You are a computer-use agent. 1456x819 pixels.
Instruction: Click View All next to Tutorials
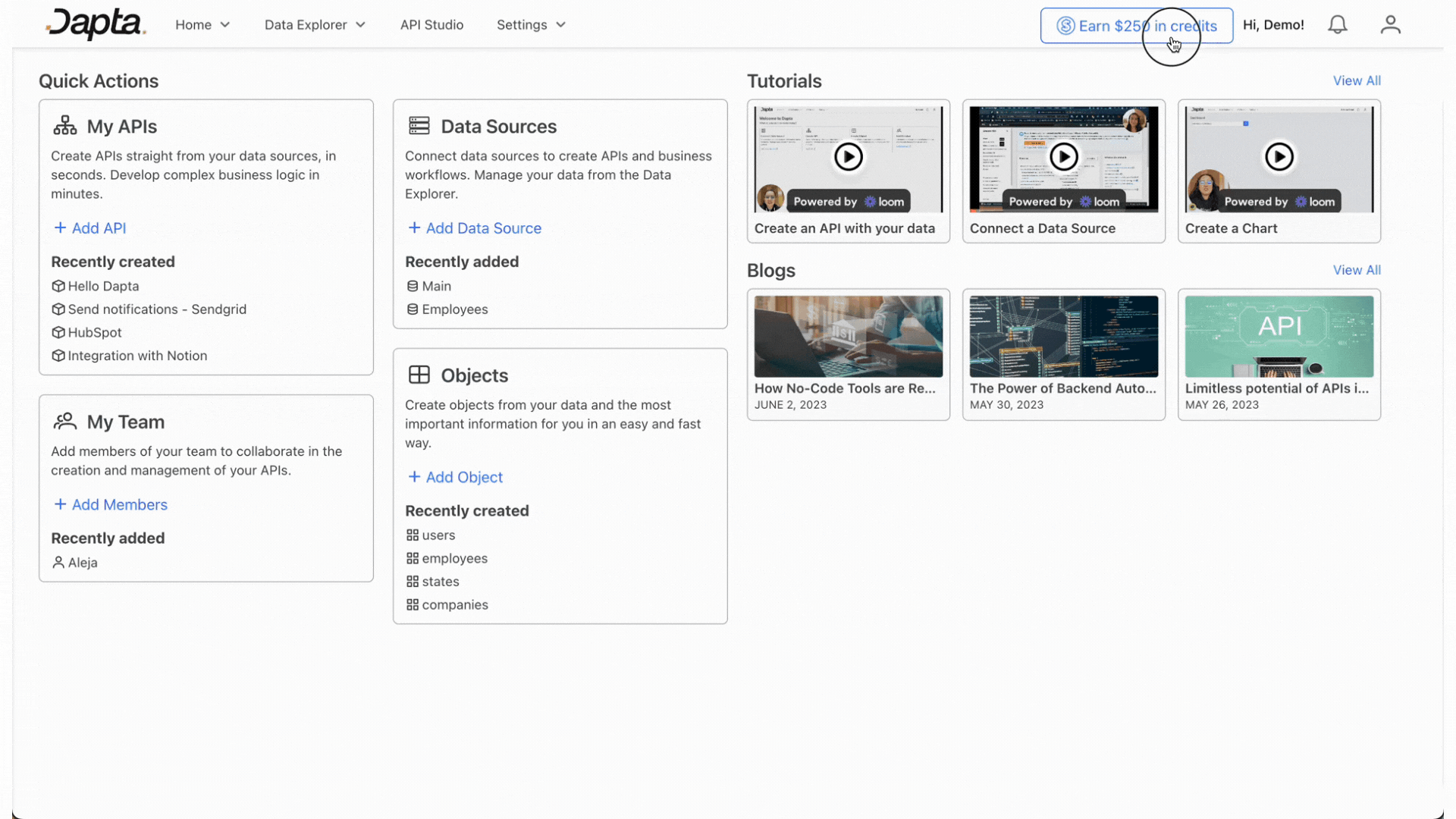coord(1356,80)
